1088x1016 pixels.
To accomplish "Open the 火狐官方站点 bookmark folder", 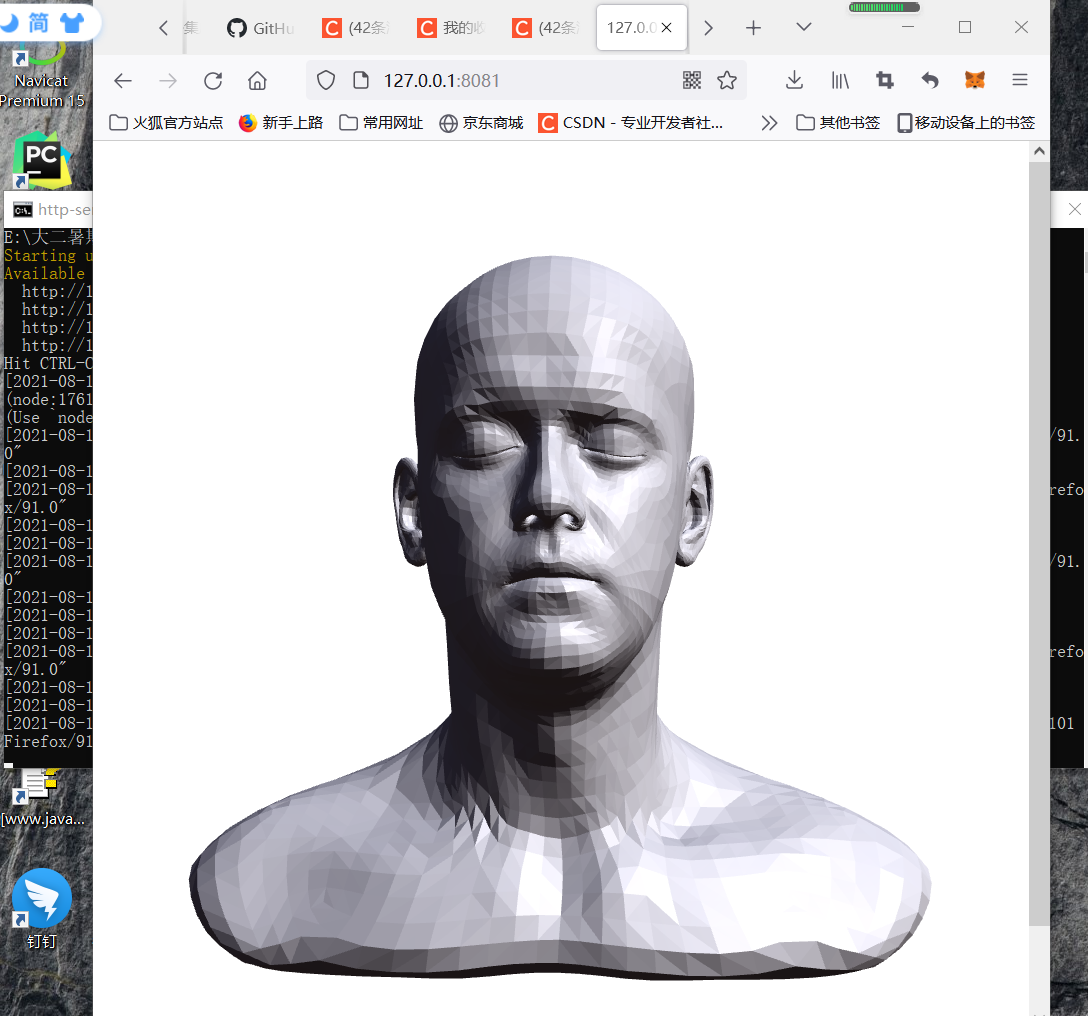I will pyautogui.click(x=166, y=123).
